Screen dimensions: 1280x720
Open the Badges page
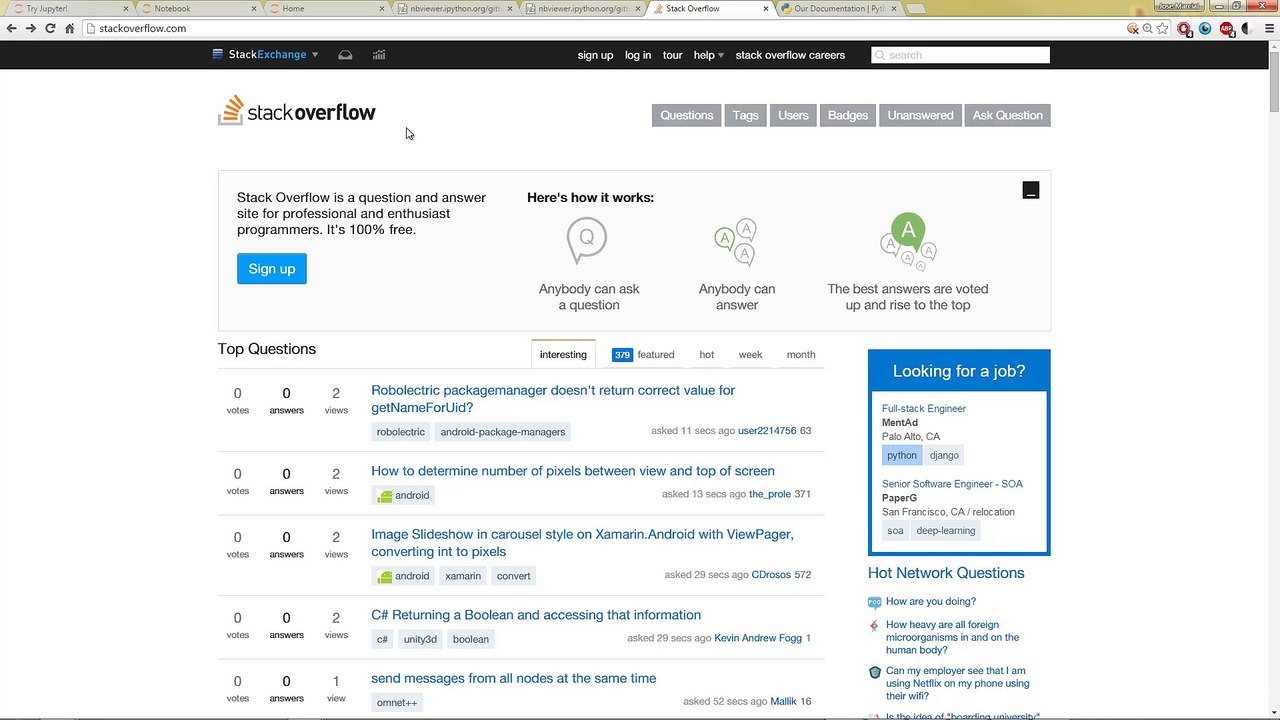tap(848, 115)
